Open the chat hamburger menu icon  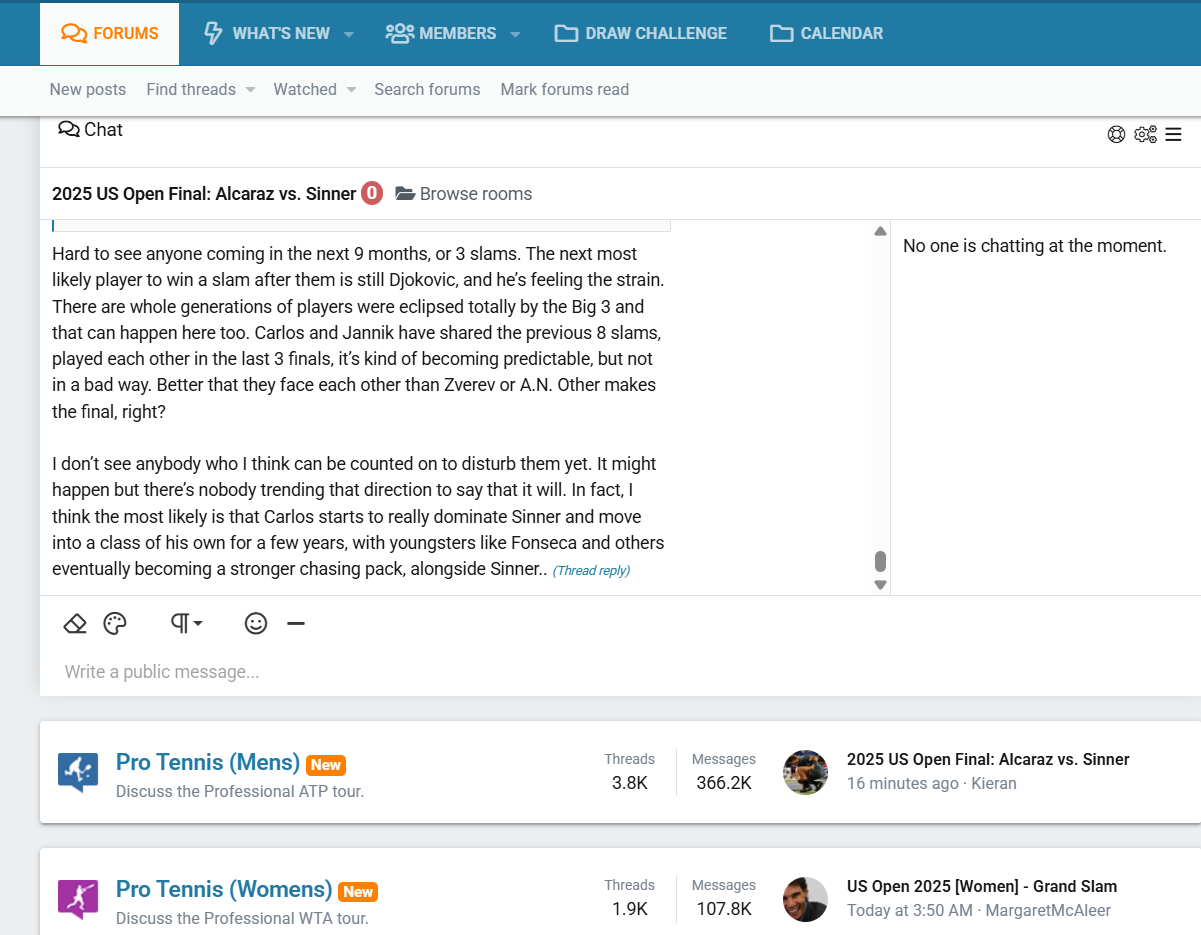(1174, 134)
